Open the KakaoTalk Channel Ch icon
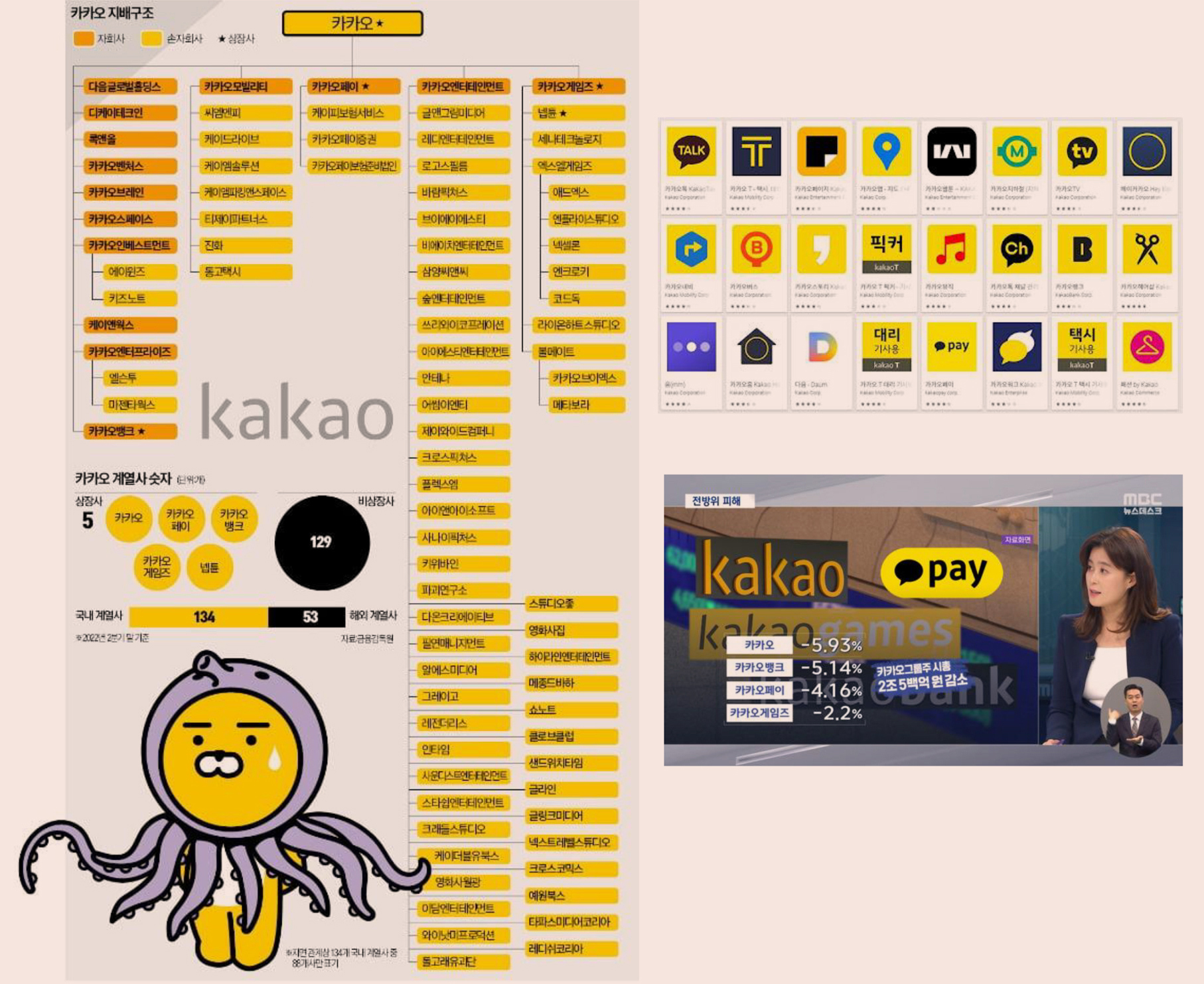The image size is (1204, 984). [x=1016, y=249]
